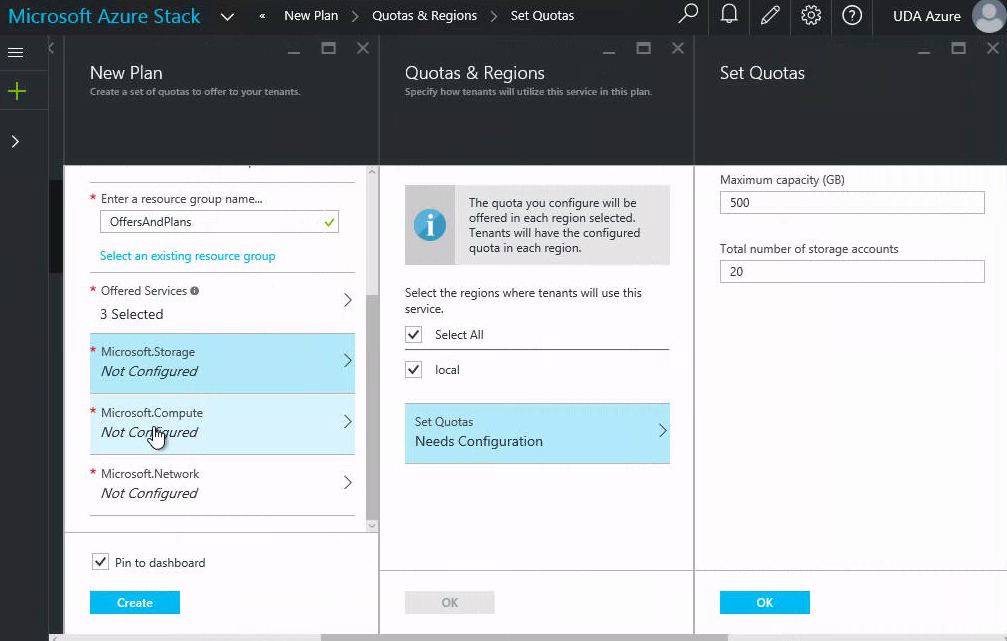This screenshot has height=641, width=1007.
Task: Open the notifications bell
Action: 730,15
